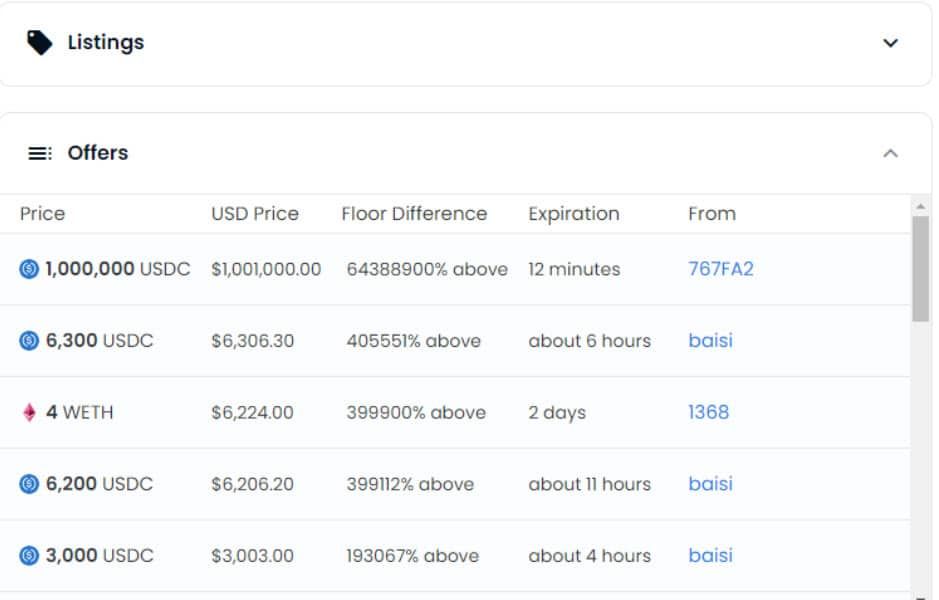Click the USD Price column header
The width and height of the screenshot is (939, 600).
click(x=255, y=214)
